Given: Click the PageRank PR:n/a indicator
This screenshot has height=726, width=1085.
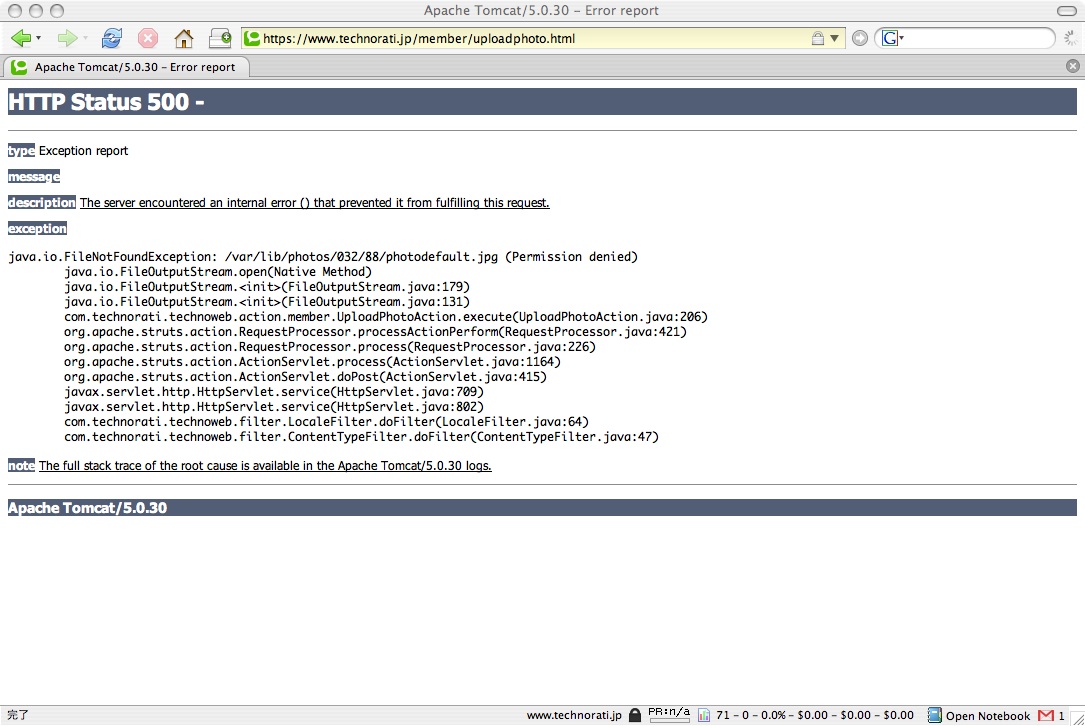Looking at the screenshot, I should tap(668, 714).
